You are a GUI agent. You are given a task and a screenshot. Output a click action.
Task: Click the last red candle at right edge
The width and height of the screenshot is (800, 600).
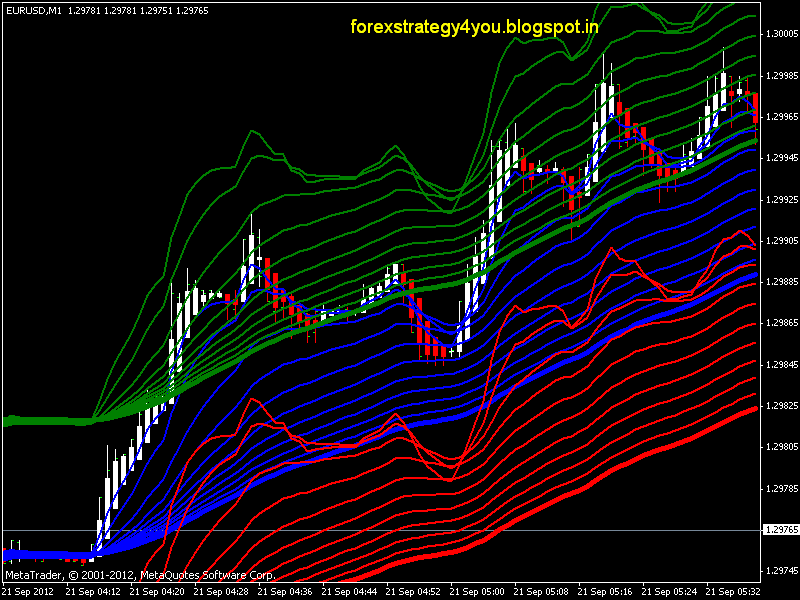[x=755, y=107]
